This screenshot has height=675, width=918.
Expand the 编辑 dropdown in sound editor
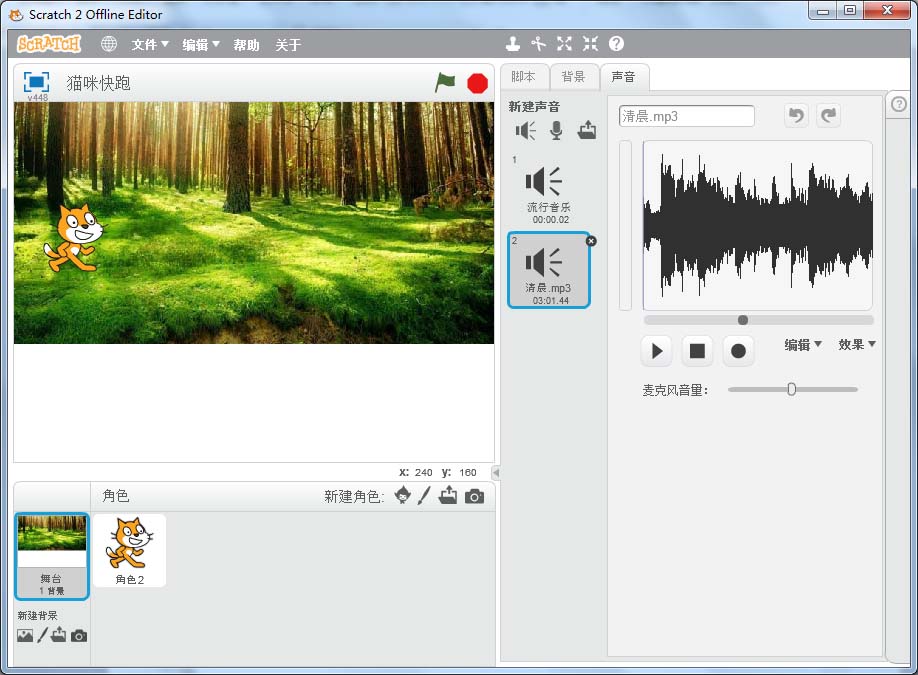coord(802,344)
